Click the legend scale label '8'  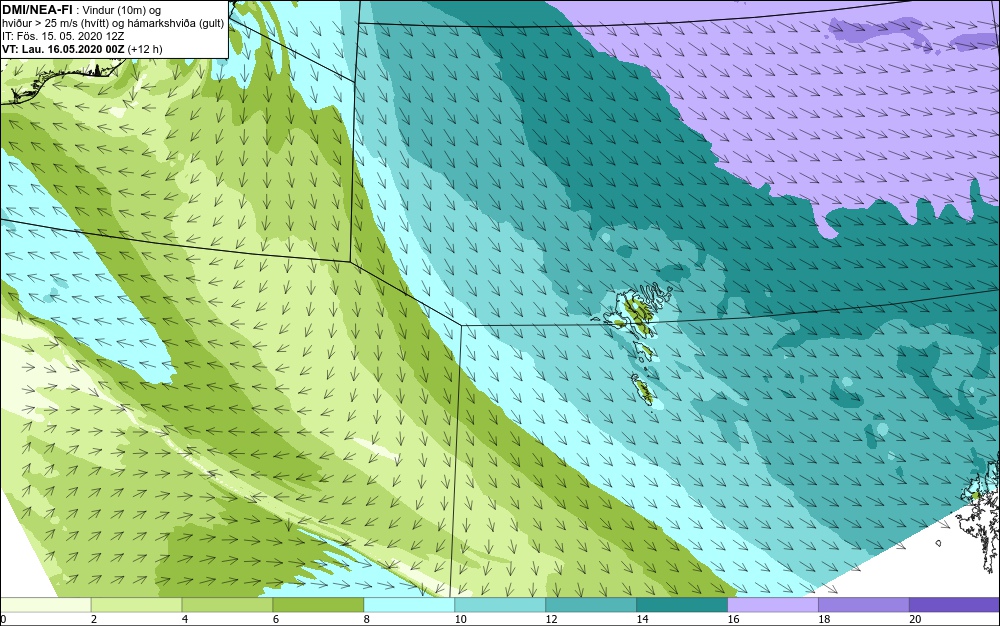[x=366, y=619]
